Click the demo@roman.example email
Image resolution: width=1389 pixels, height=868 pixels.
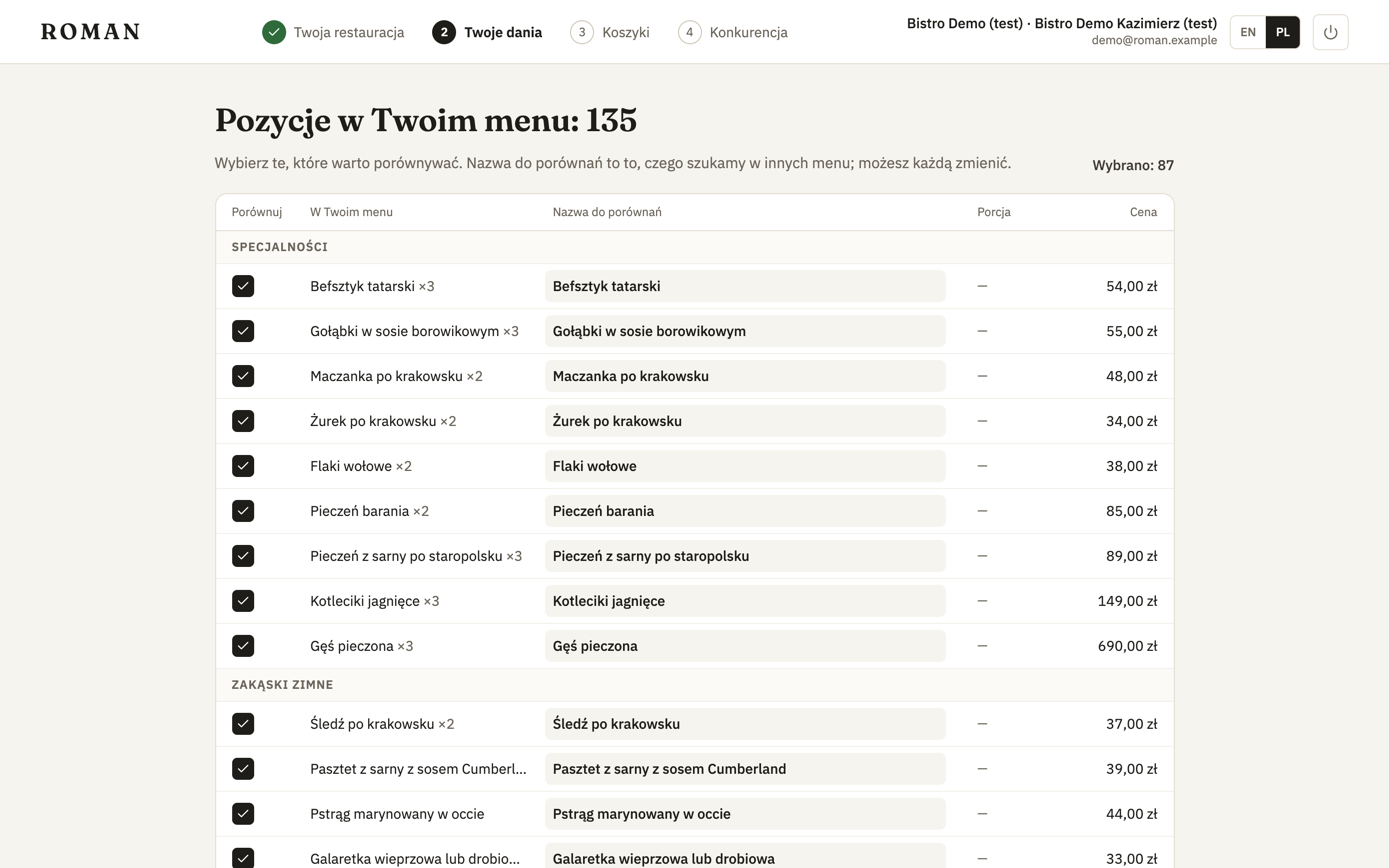(1154, 41)
